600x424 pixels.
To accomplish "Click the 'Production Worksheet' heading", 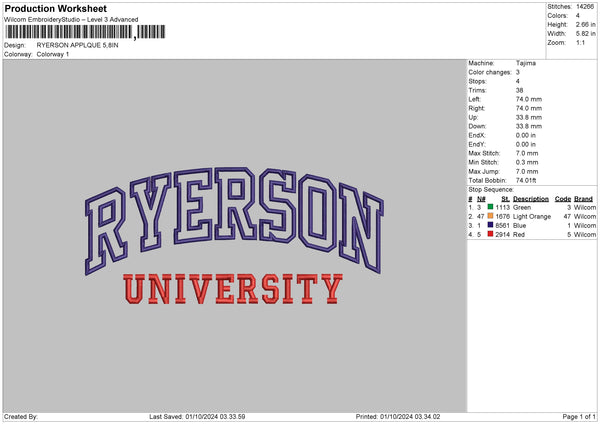I will tap(55, 8).
